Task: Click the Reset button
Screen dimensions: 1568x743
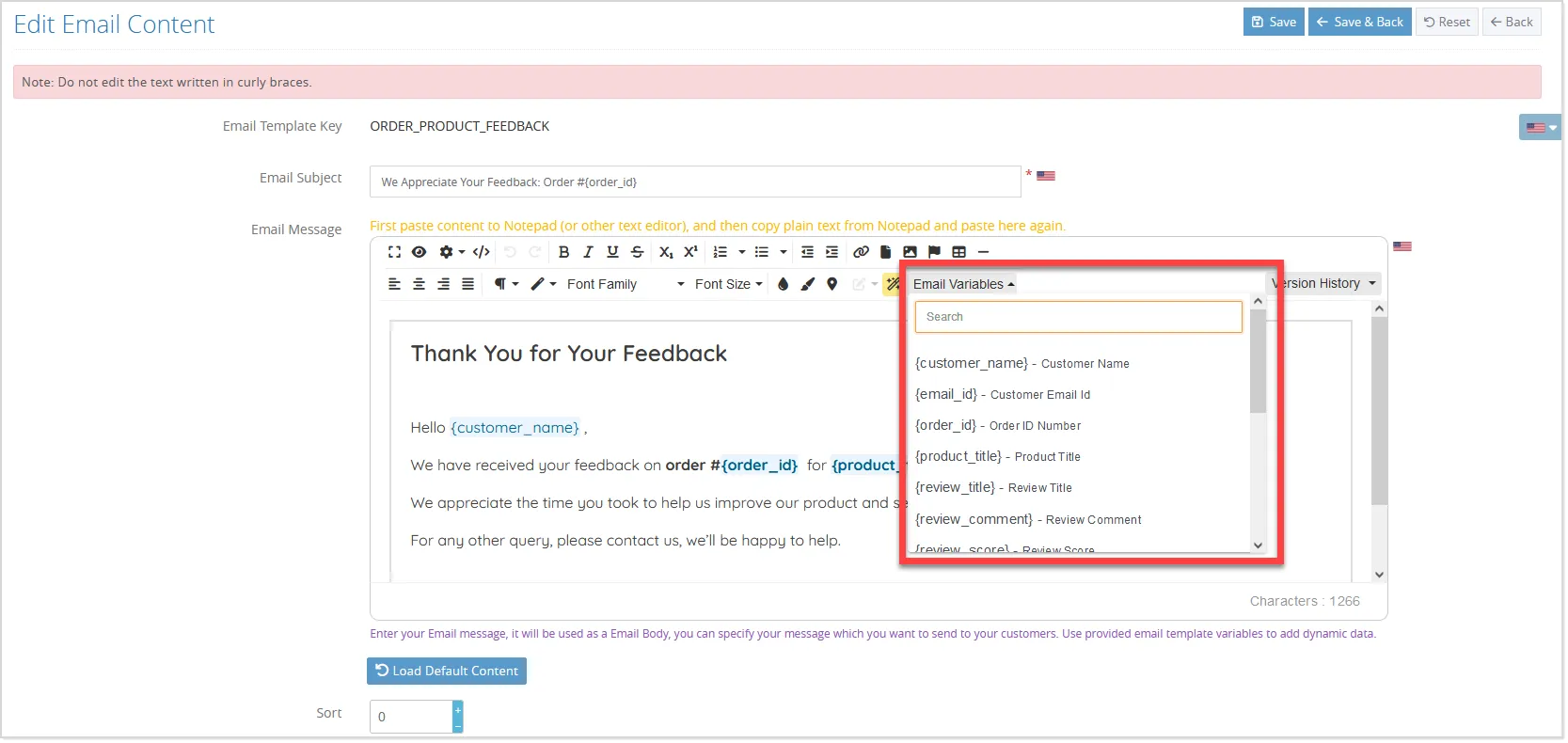Action: coord(1447,22)
